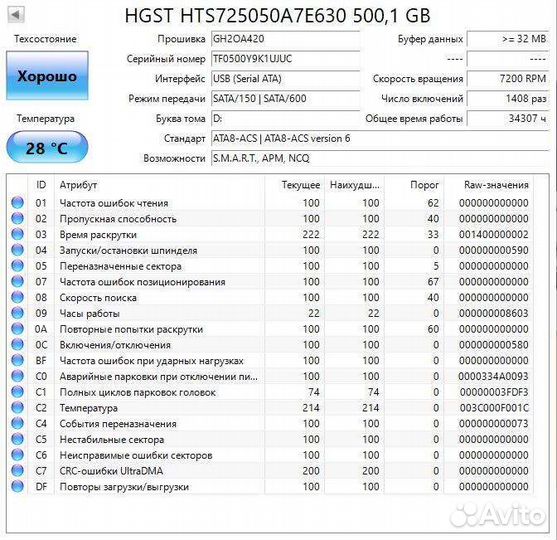Click the status icon for attribute 04
557x540 pixels.
pos(17,250)
